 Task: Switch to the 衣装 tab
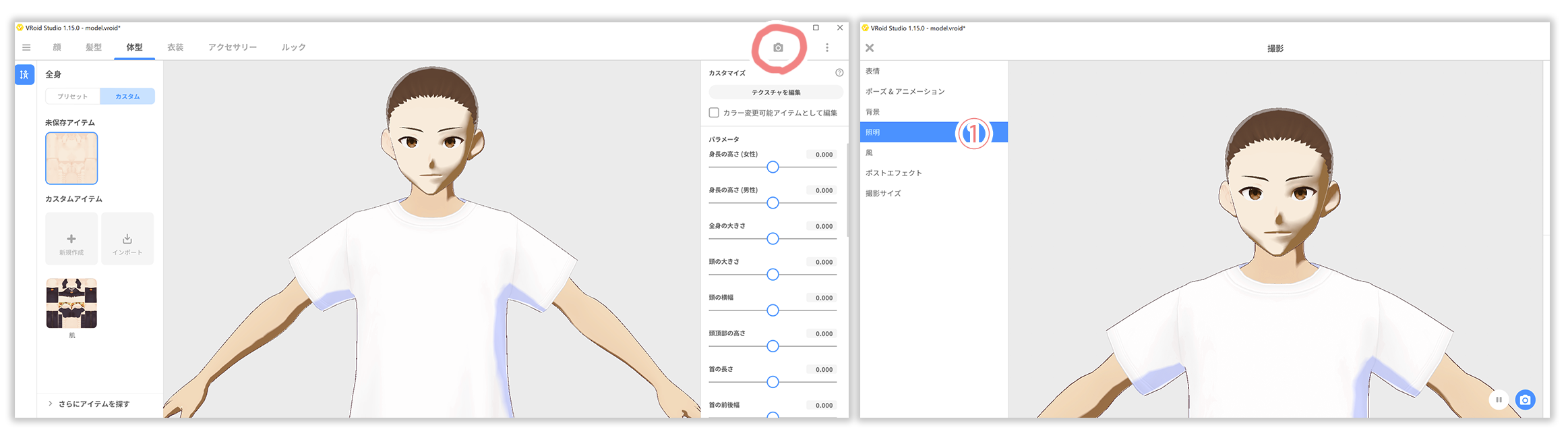pyautogui.click(x=175, y=47)
